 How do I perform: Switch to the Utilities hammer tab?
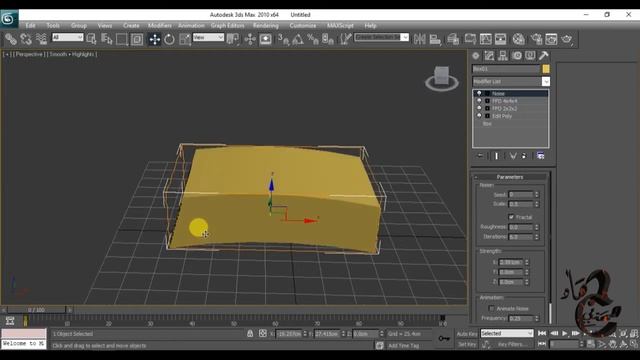544,56
